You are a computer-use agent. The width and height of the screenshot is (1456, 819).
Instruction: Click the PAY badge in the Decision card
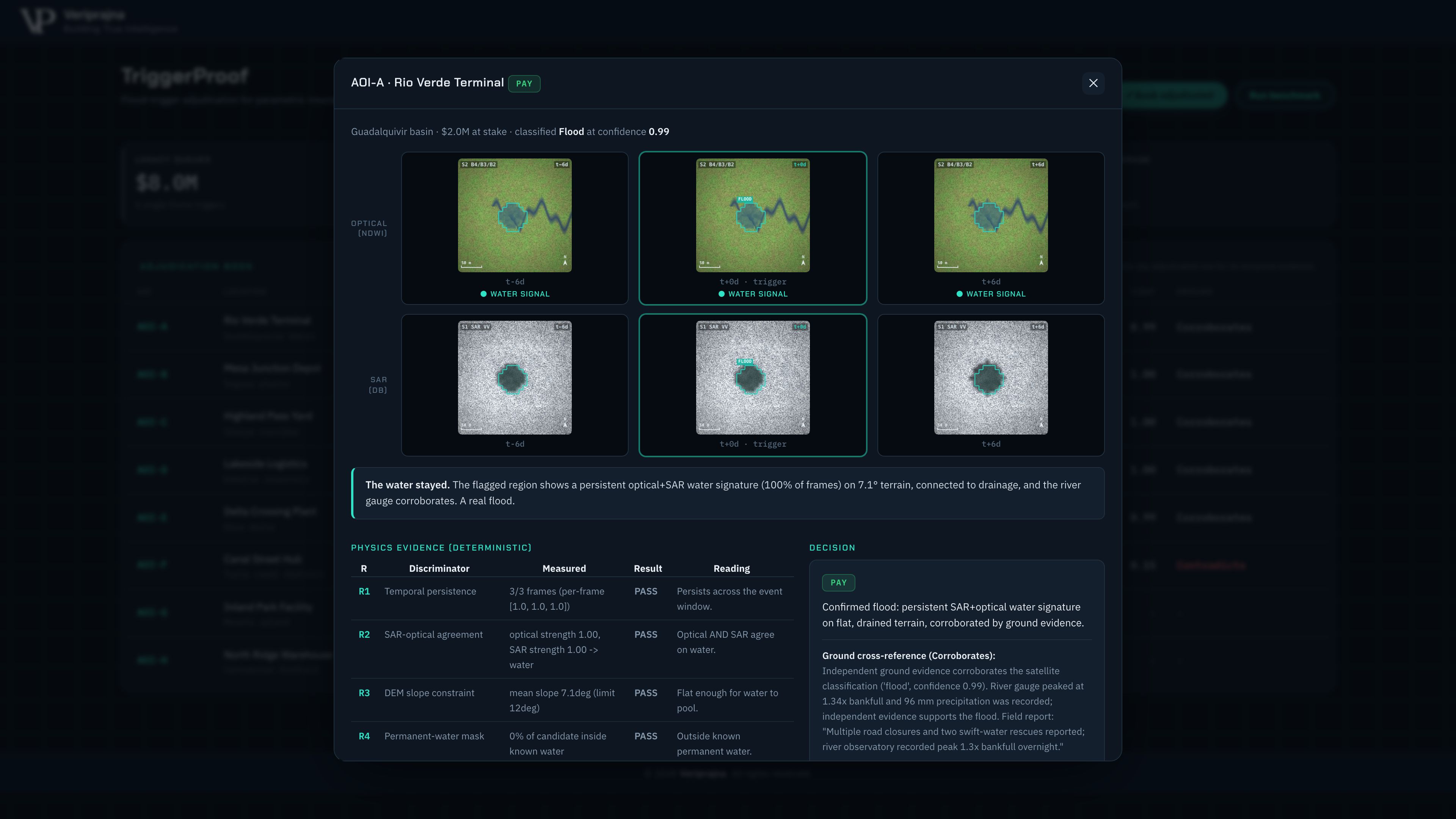(838, 583)
